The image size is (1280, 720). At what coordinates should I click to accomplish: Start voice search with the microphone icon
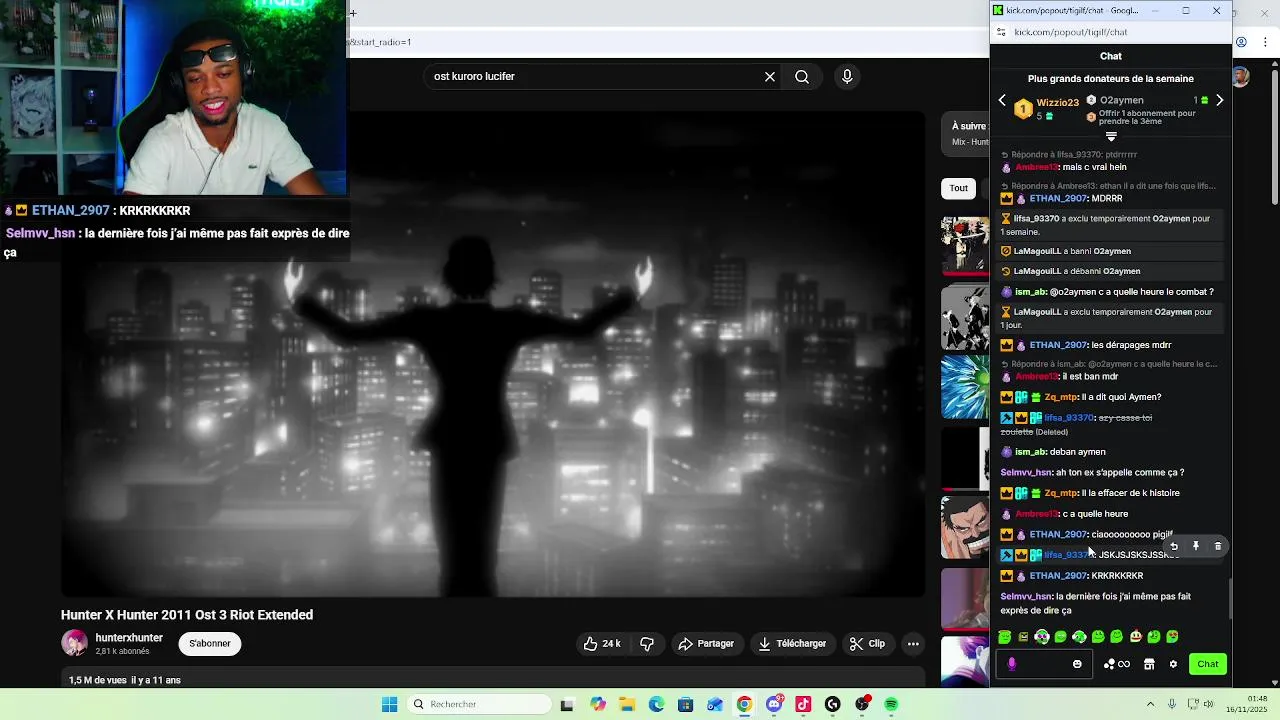pyautogui.click(x=847, y=77)
